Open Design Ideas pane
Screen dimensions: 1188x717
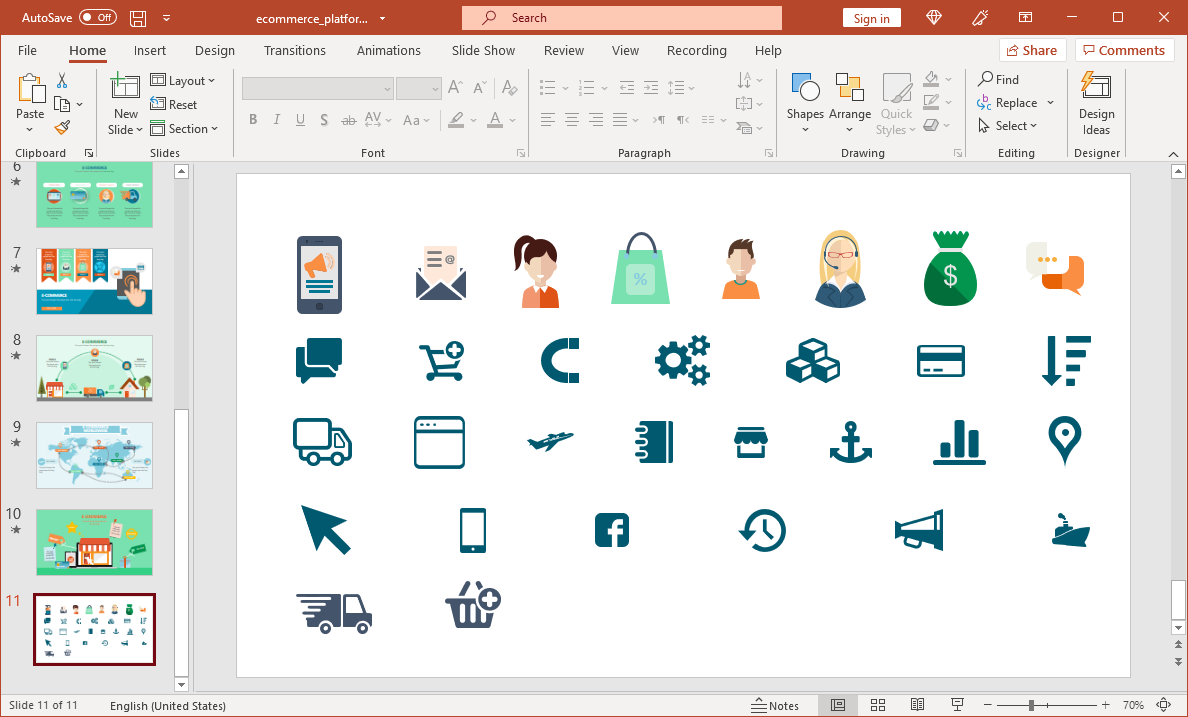(x=1096, y=105)
